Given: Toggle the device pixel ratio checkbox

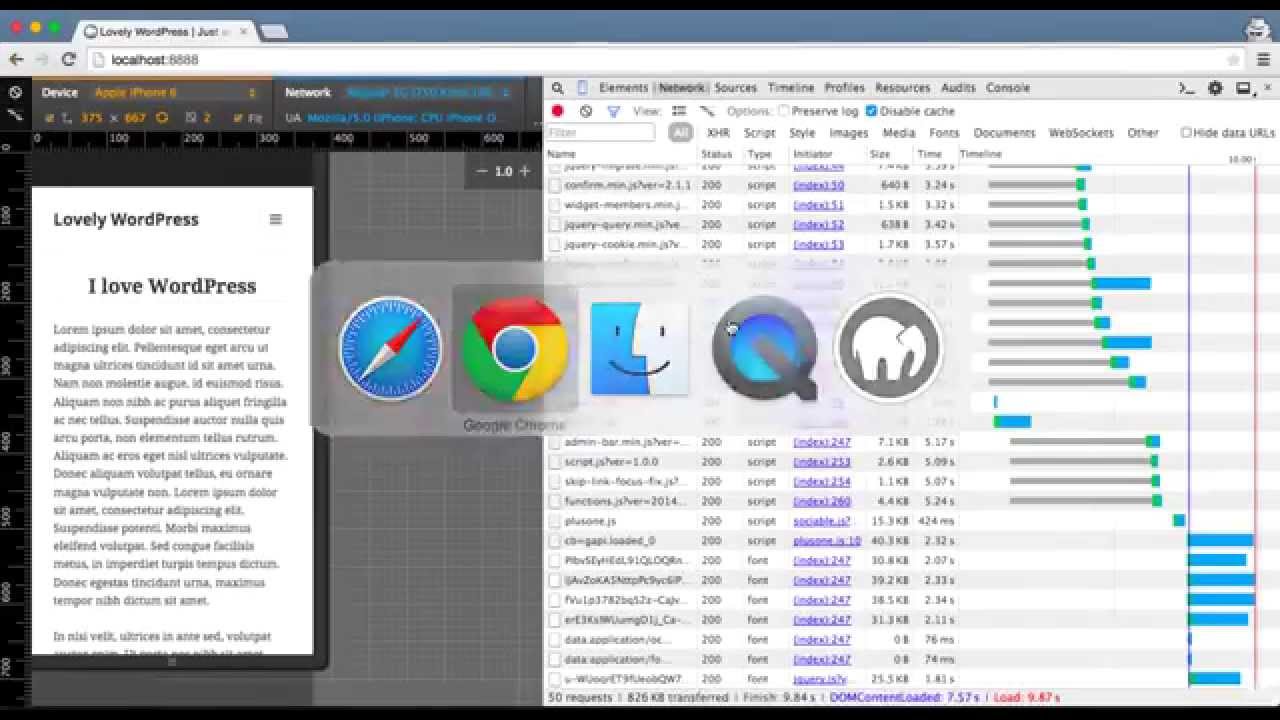Looking at the screenshot, I should click(x=191, y=118).
